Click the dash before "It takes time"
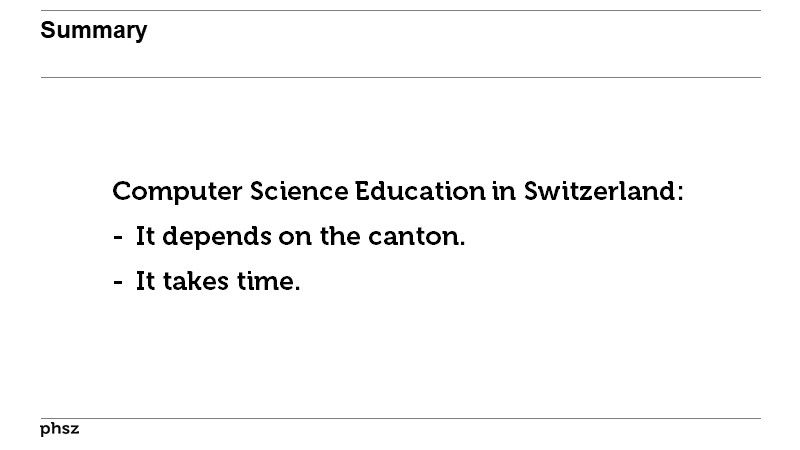The image size is (800, 450). pos(118,283)
